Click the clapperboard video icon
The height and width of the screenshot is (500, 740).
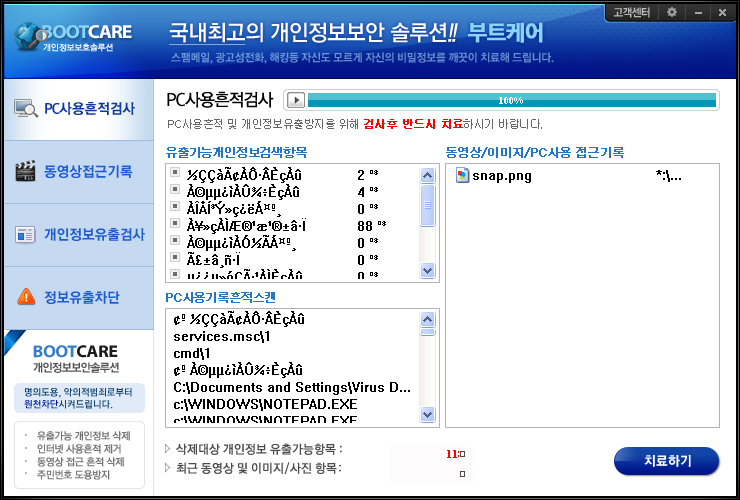25,171
